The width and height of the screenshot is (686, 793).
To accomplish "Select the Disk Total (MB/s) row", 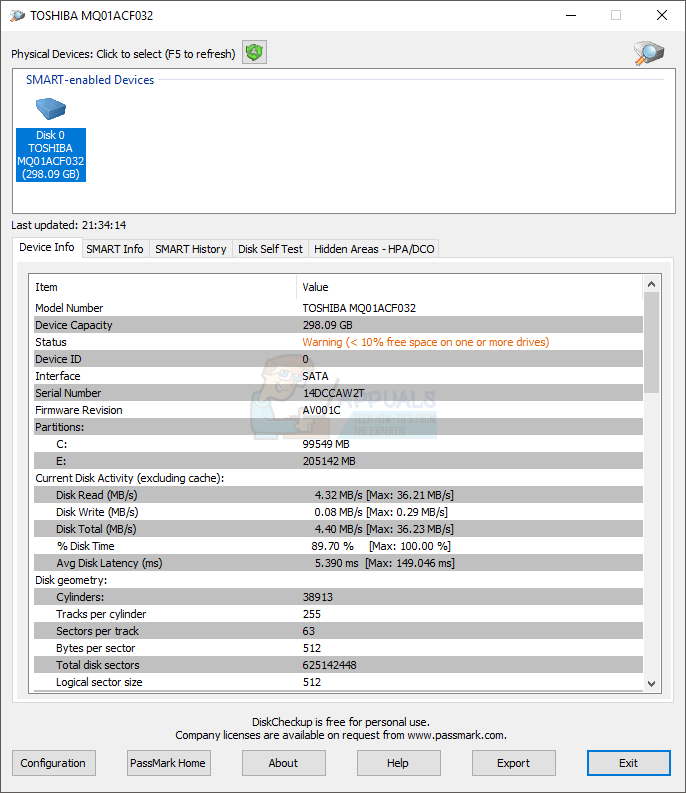I will 338,528.
